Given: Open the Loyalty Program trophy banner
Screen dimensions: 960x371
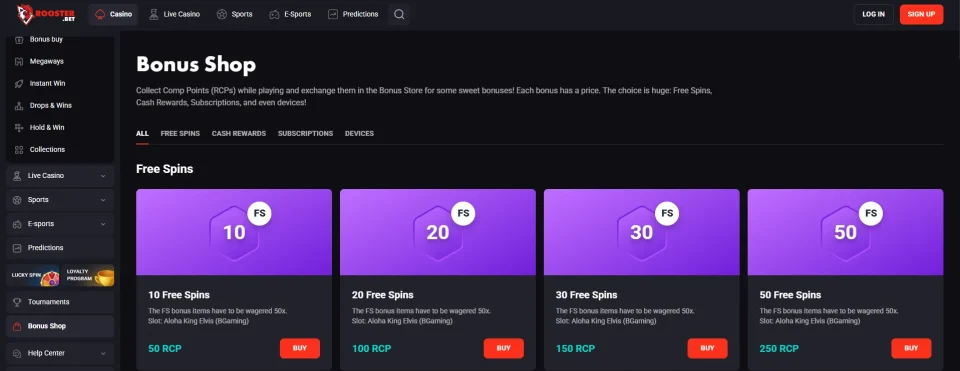Looking at the screenshot, I should tap(88, 275).
